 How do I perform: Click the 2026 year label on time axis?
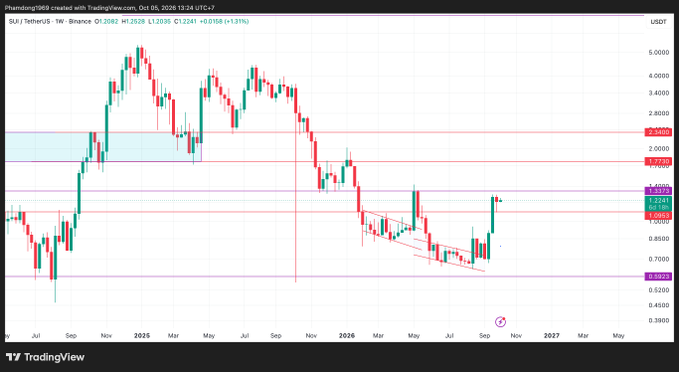[x=347, y=336]
